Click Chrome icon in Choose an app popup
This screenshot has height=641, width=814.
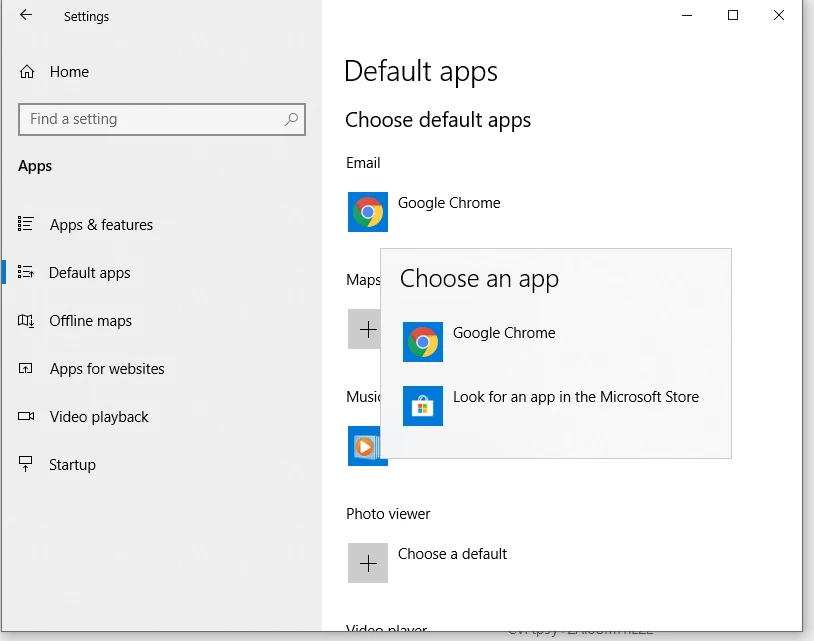[423, 342]
